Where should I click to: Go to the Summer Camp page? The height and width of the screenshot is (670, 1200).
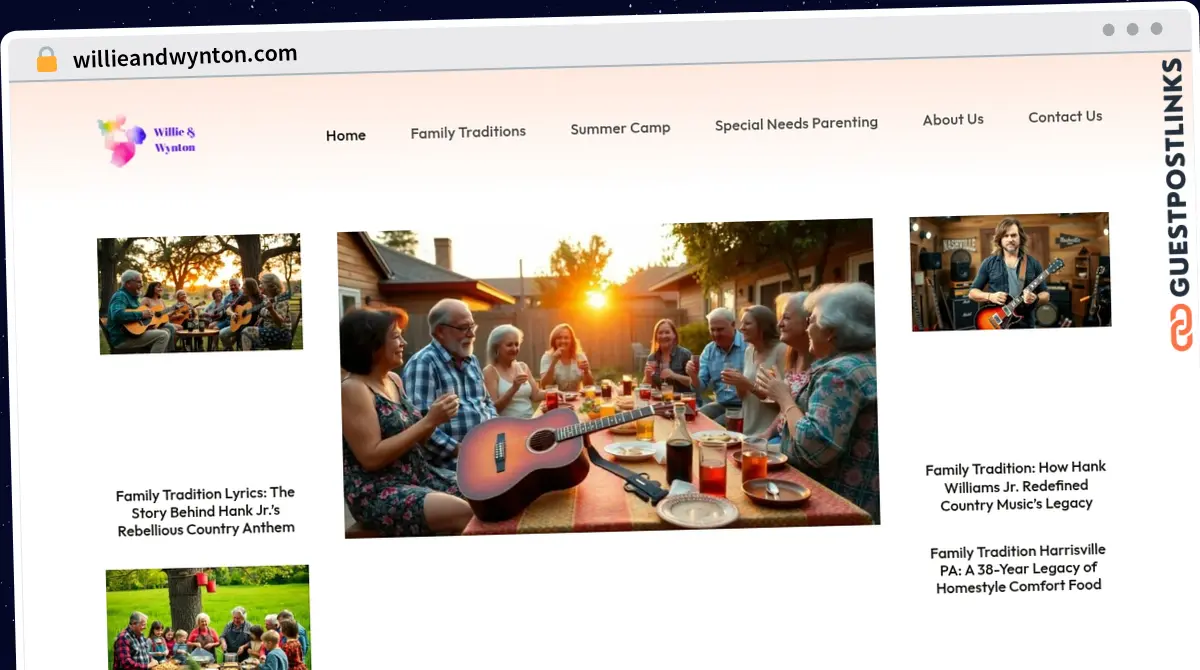[620, 128]
